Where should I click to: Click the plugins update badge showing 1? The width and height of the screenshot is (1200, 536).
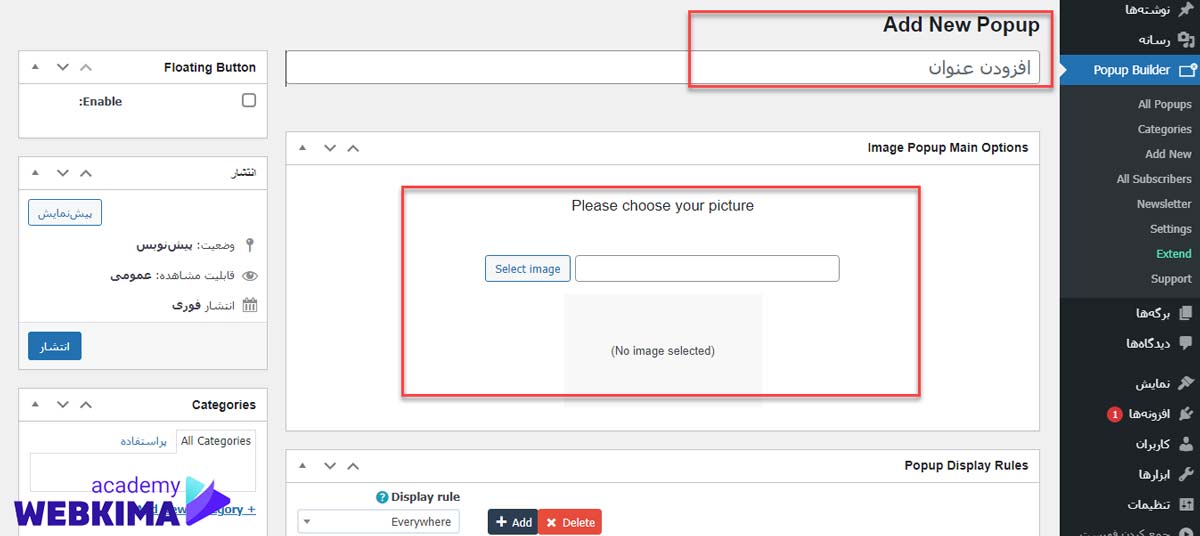1115,414
